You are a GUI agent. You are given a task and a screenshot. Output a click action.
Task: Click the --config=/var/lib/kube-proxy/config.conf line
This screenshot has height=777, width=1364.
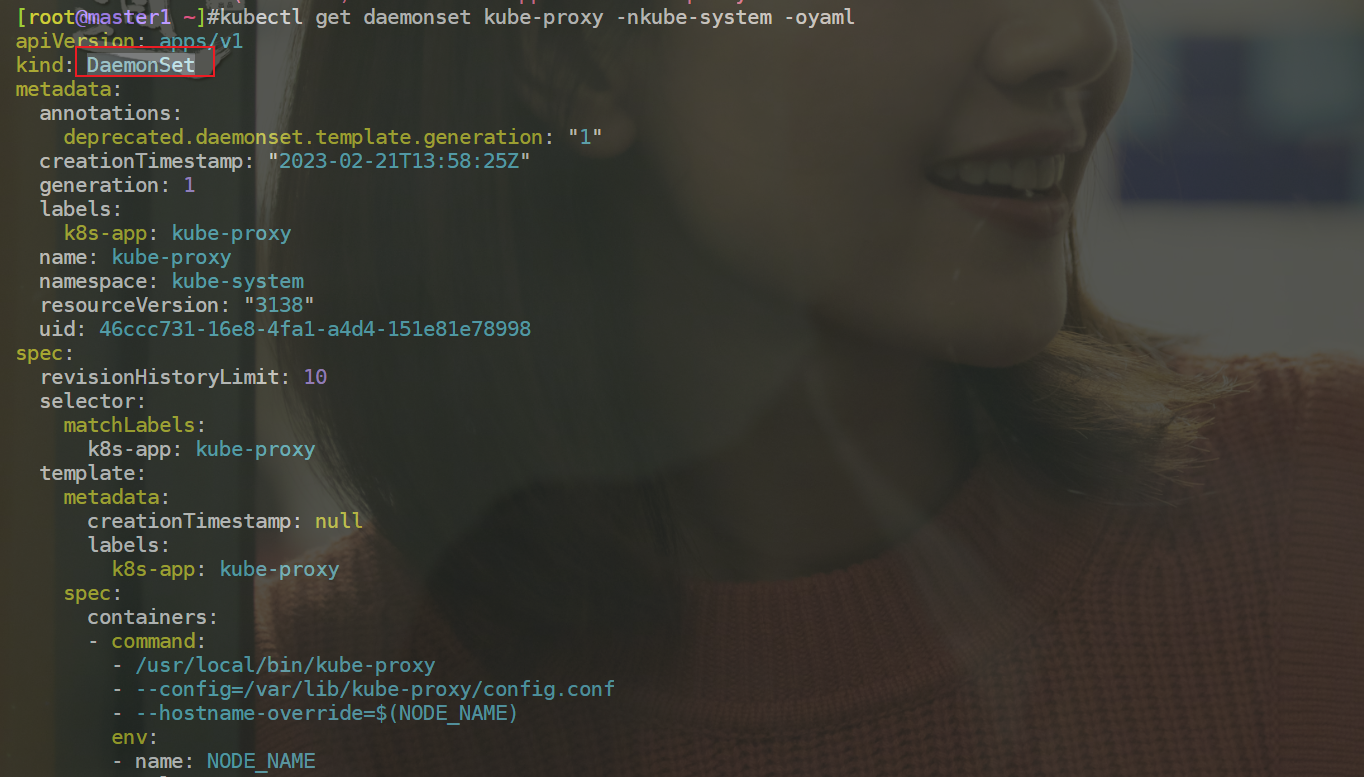363,689
